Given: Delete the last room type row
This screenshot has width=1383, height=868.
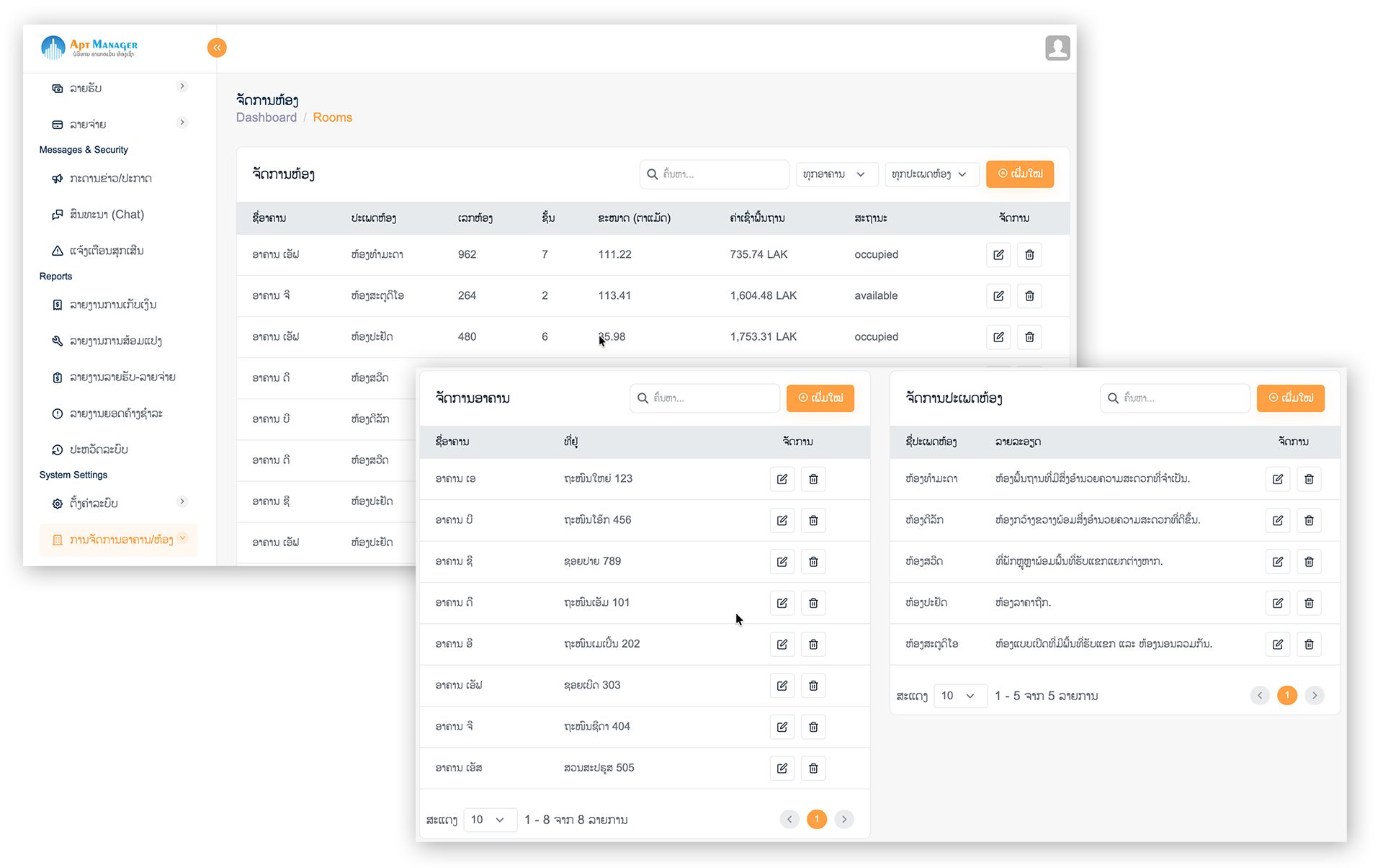Looking at the screenshot, I should 1309,645.
